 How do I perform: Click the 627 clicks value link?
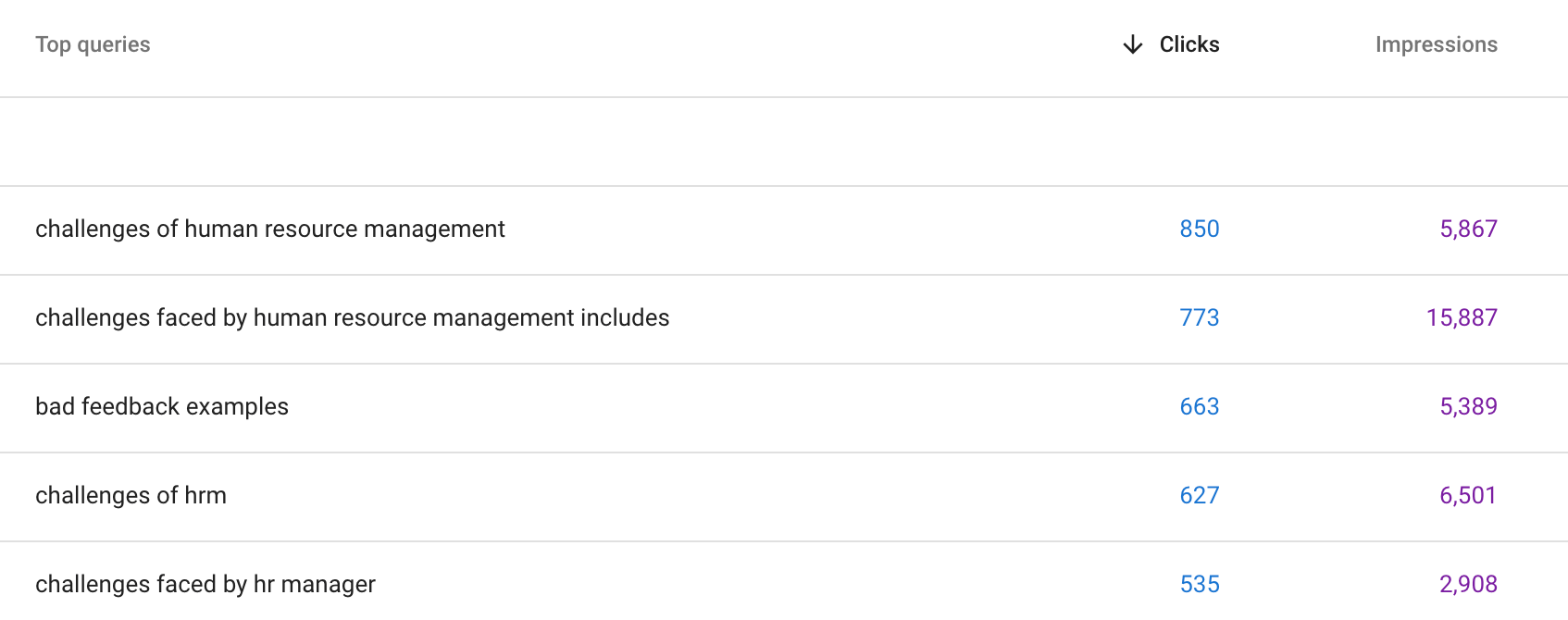[1199, 495]
